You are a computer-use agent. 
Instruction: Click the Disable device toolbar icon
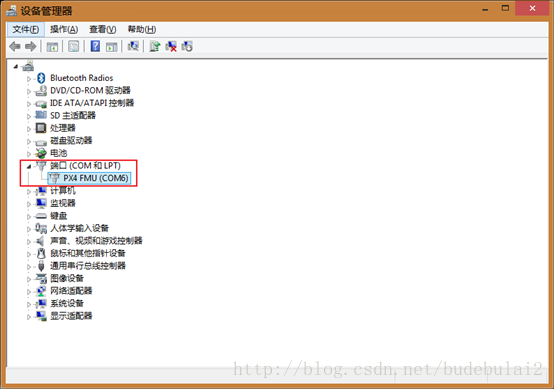(x=187, y=46)
